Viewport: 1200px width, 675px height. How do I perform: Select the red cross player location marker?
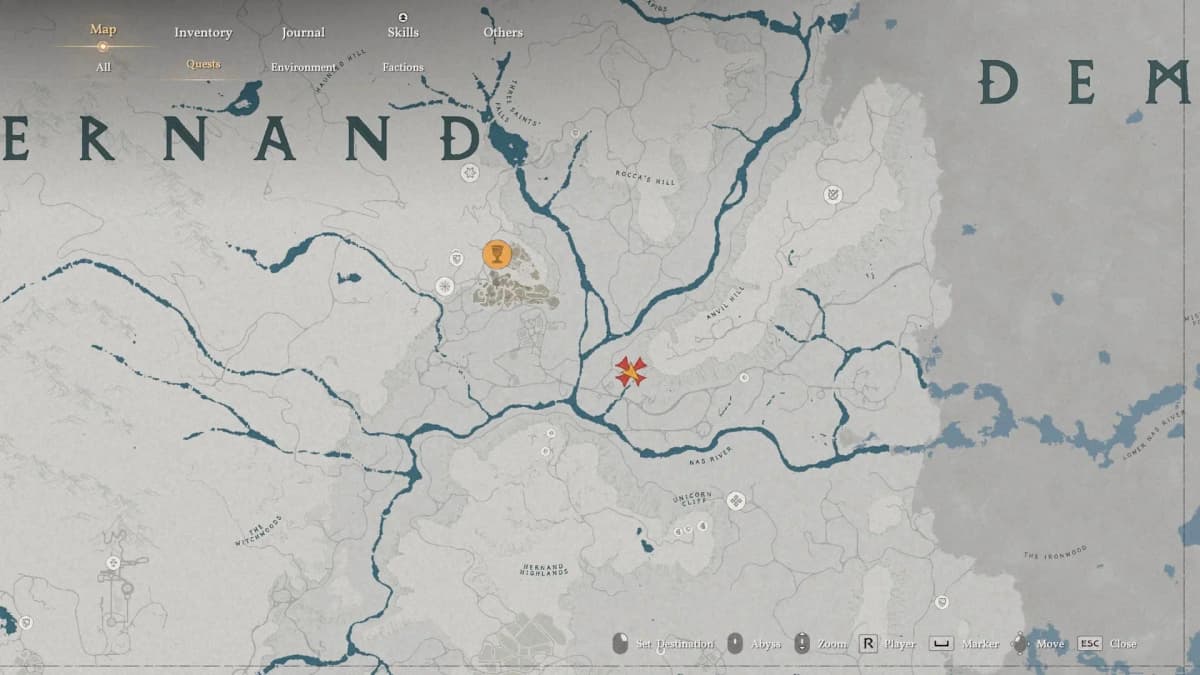pos(630,371)
